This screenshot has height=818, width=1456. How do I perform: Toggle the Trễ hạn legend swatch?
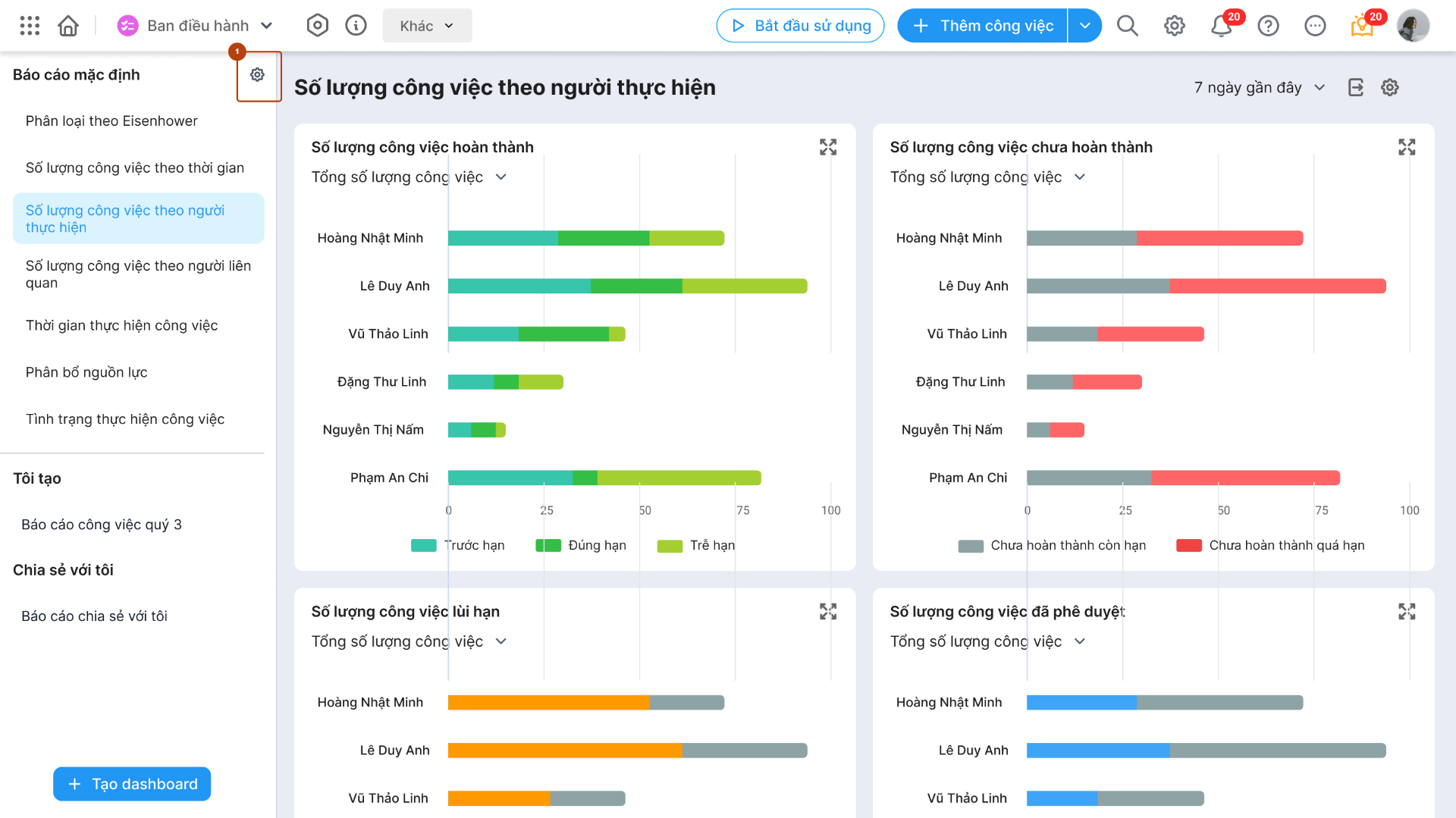[670, 546]
